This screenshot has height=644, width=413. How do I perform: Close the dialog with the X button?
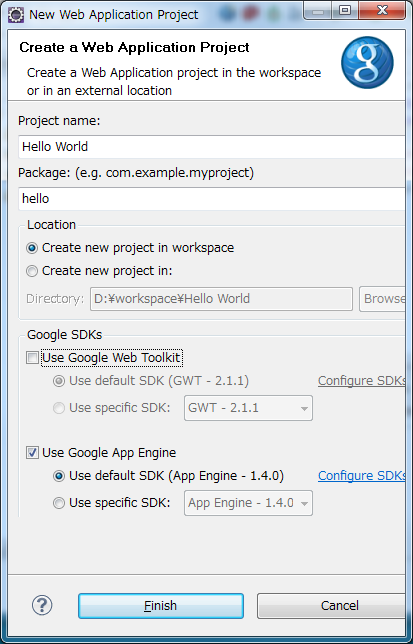383,10
